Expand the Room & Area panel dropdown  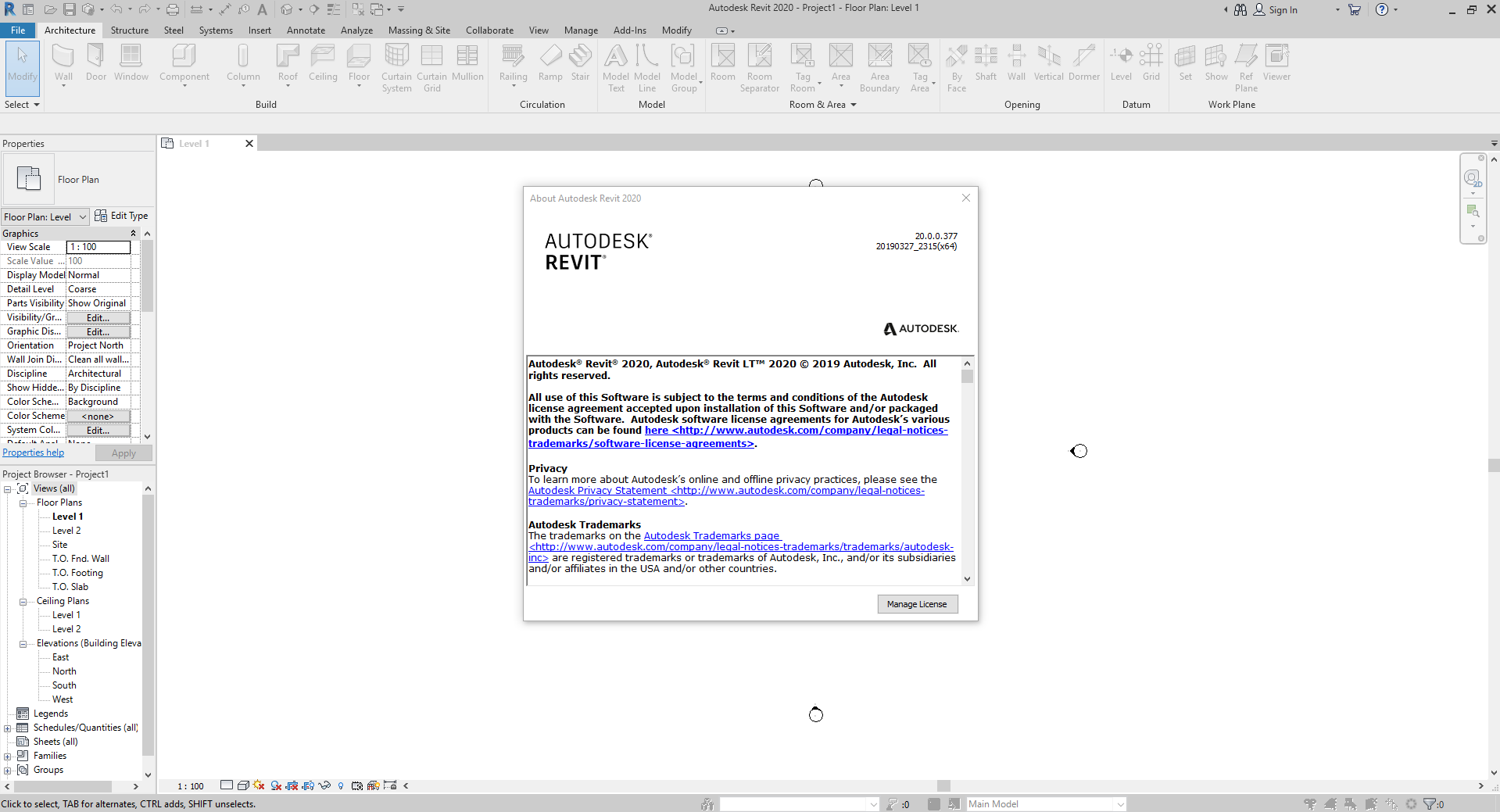(822, 105)
